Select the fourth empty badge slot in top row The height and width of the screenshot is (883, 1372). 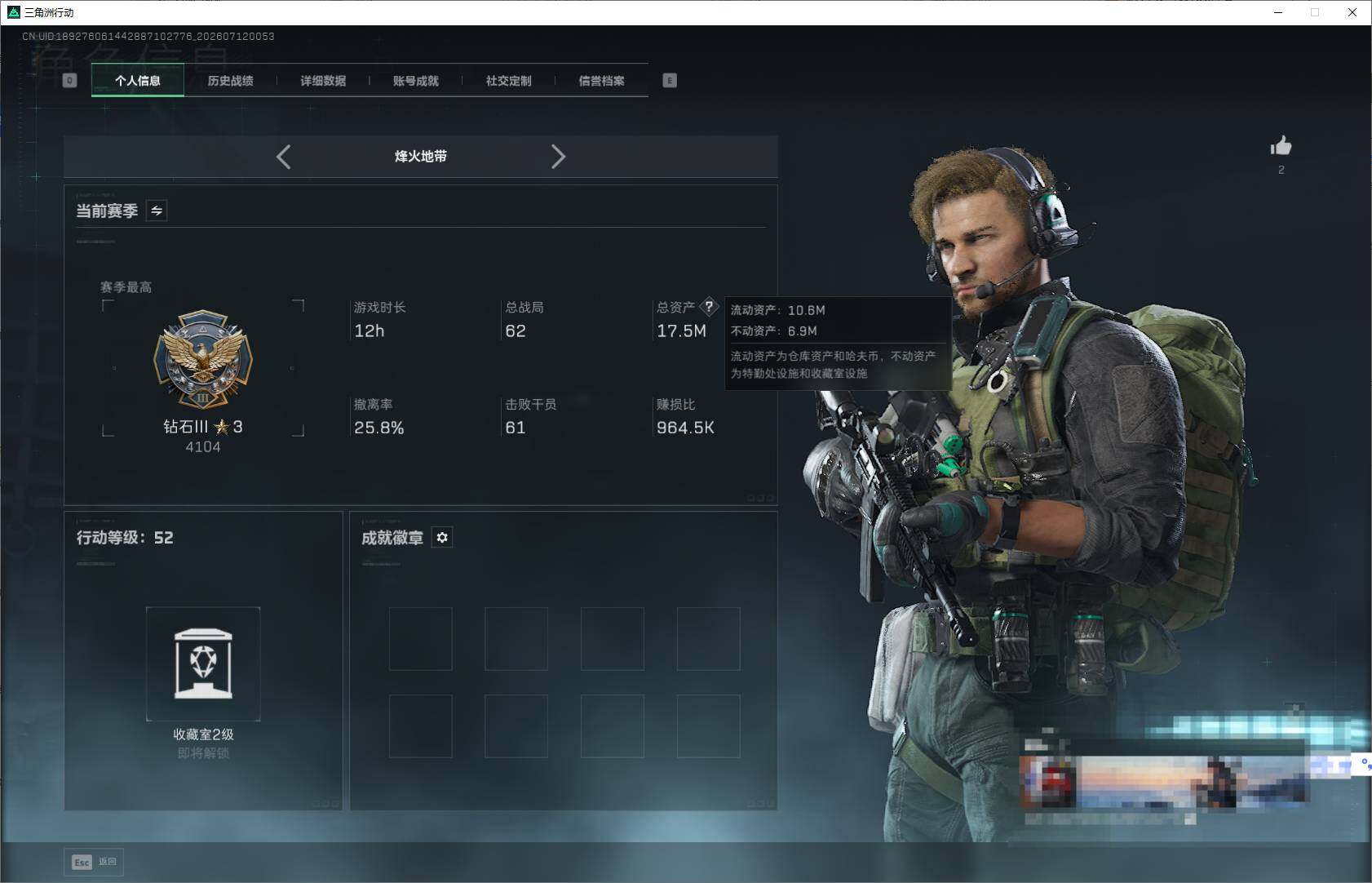(709, 638)
